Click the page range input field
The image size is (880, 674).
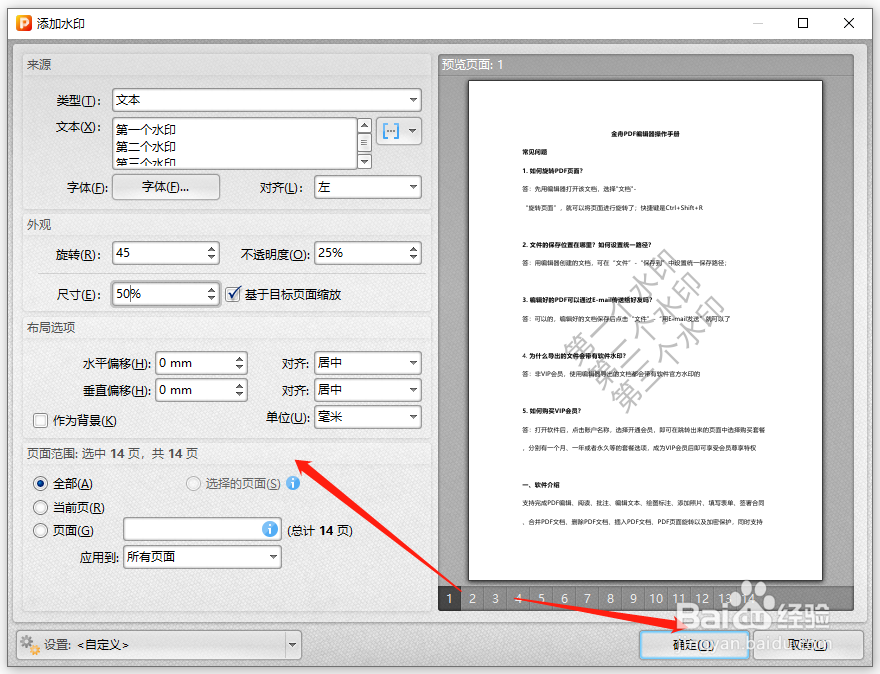coord(202,529)
